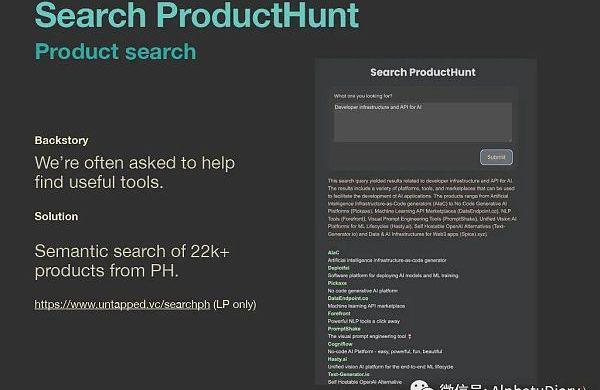Click the large 'Search ProductHunt' slide title

click(x=197, y=15)
